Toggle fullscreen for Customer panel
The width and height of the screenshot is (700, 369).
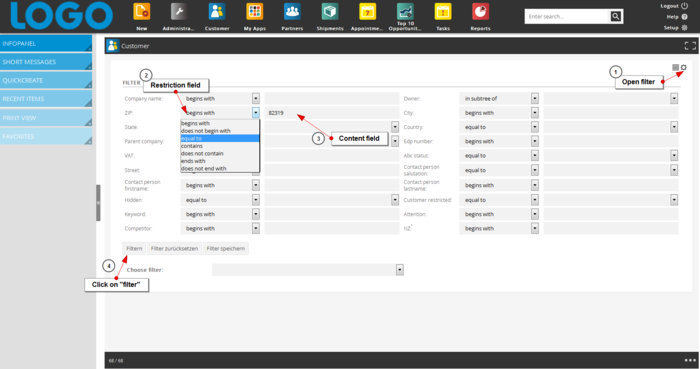click(690, 46)
